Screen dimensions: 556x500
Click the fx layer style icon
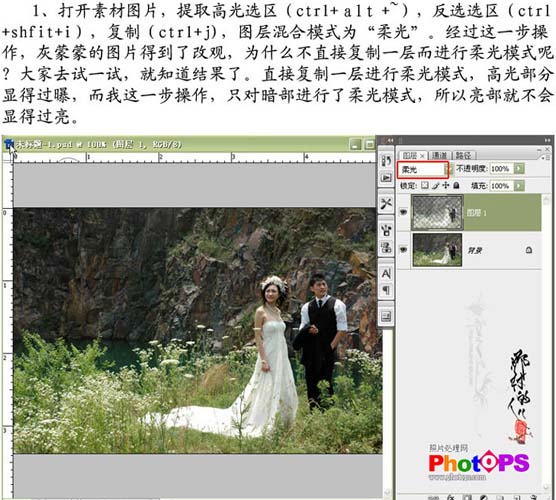tap(450, 497)
